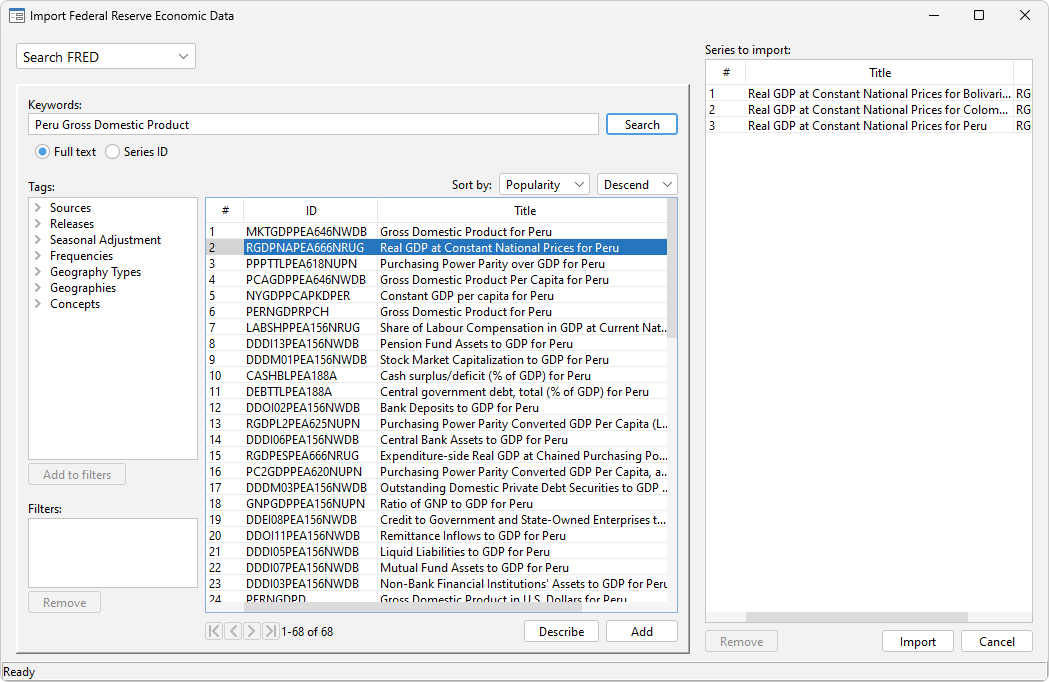The width and height of the screenshot is (1049, 682).
Task: Expand the Releases tag node
Action: (x=38, y=224)
